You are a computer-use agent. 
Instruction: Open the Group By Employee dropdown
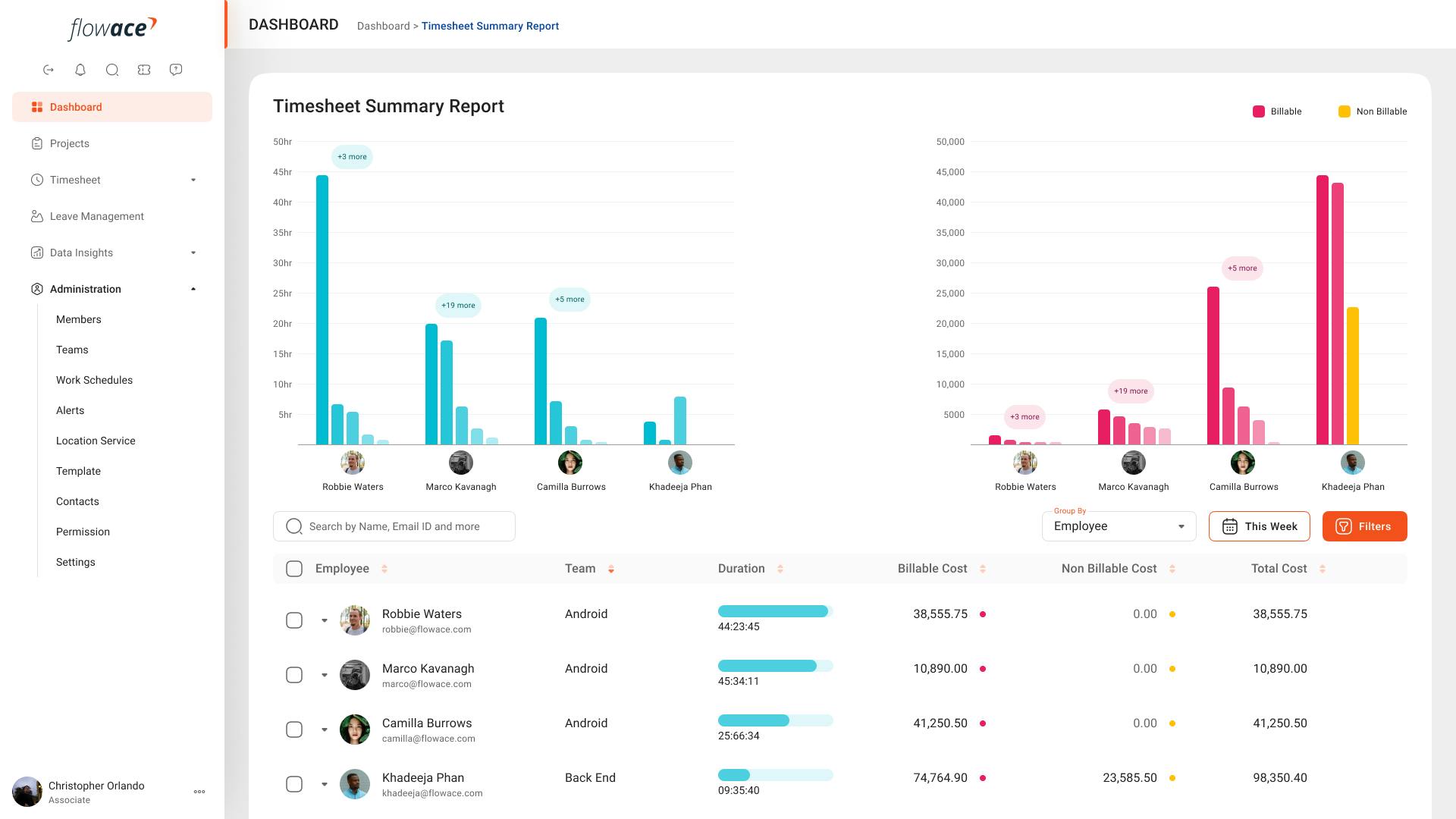pyautogui.click(x=1119, y=526)
